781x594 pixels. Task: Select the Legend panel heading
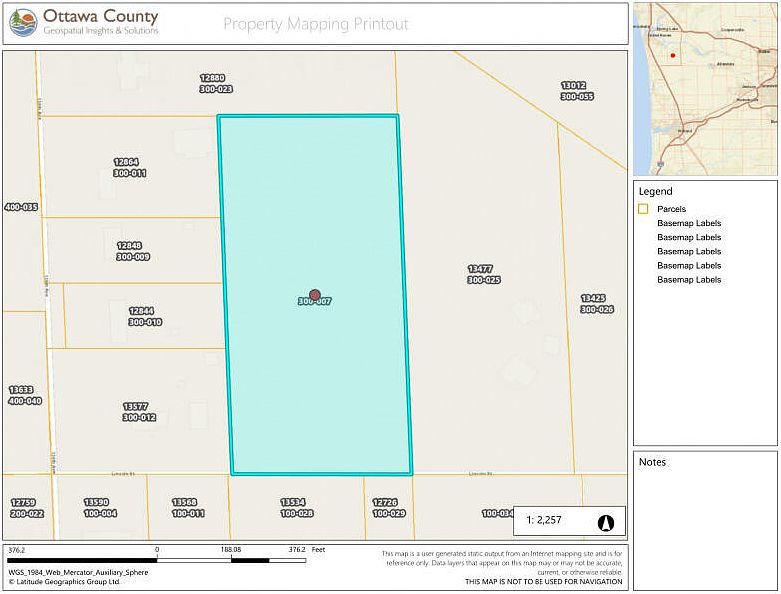point(656,191)
